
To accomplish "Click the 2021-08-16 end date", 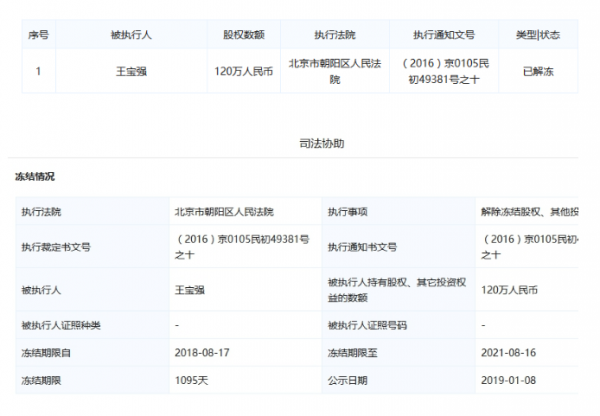I will click(509, 352).
